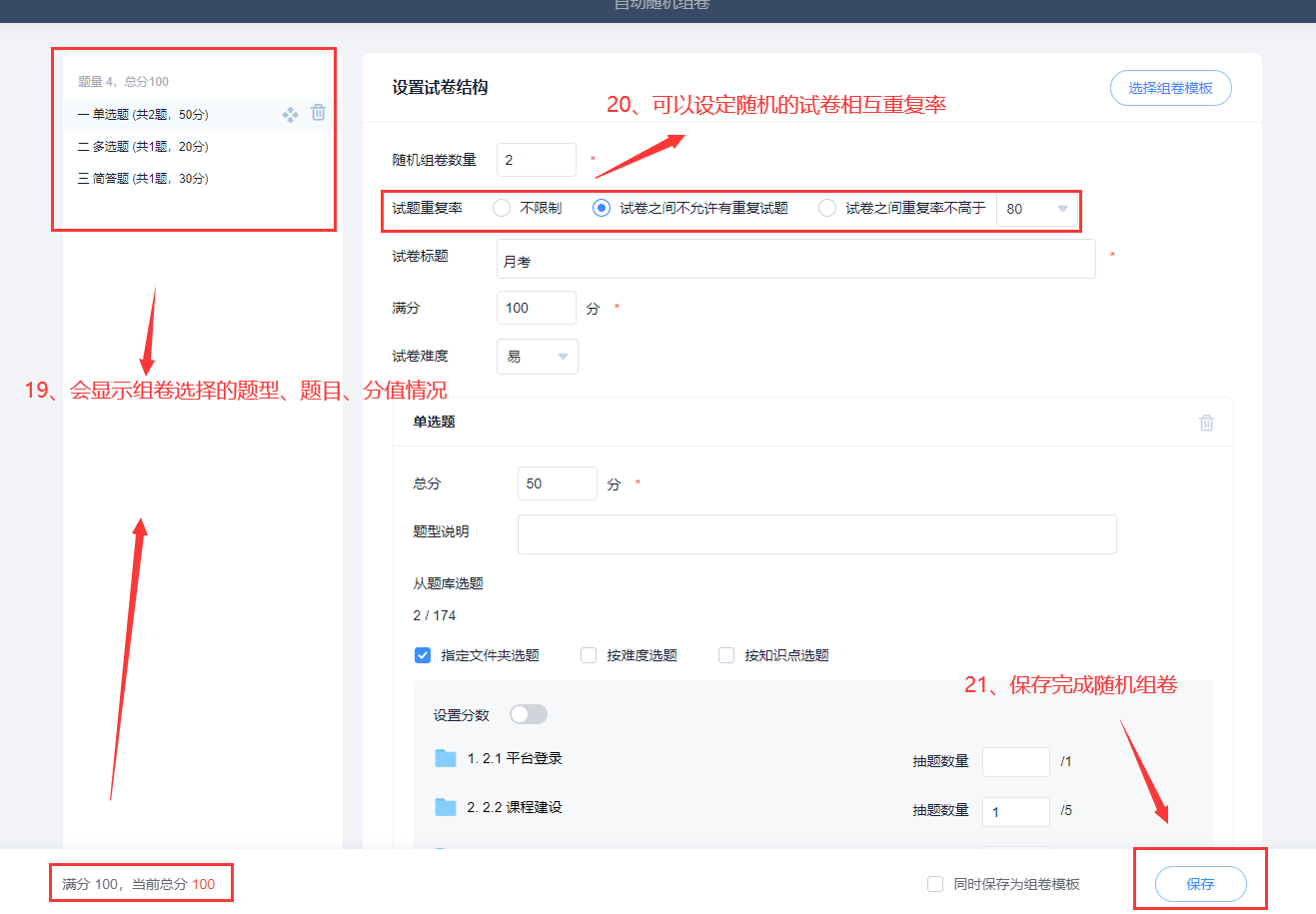Screen dimensions: 1316x914
Task: Click folder icon for 2. 2.2 课程建设
Action: (x=446, y=807)
